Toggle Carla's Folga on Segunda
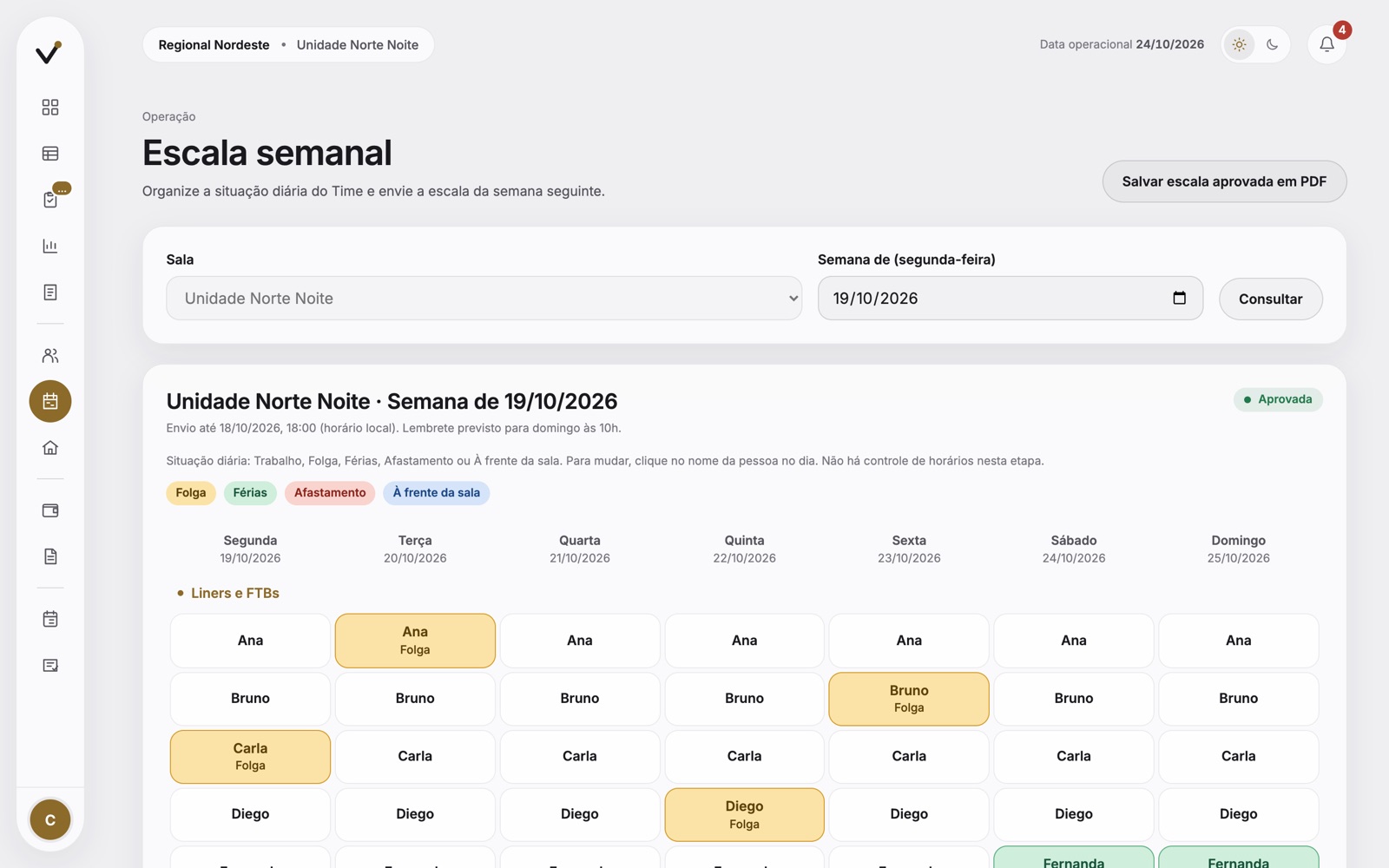 click(250, 757)
